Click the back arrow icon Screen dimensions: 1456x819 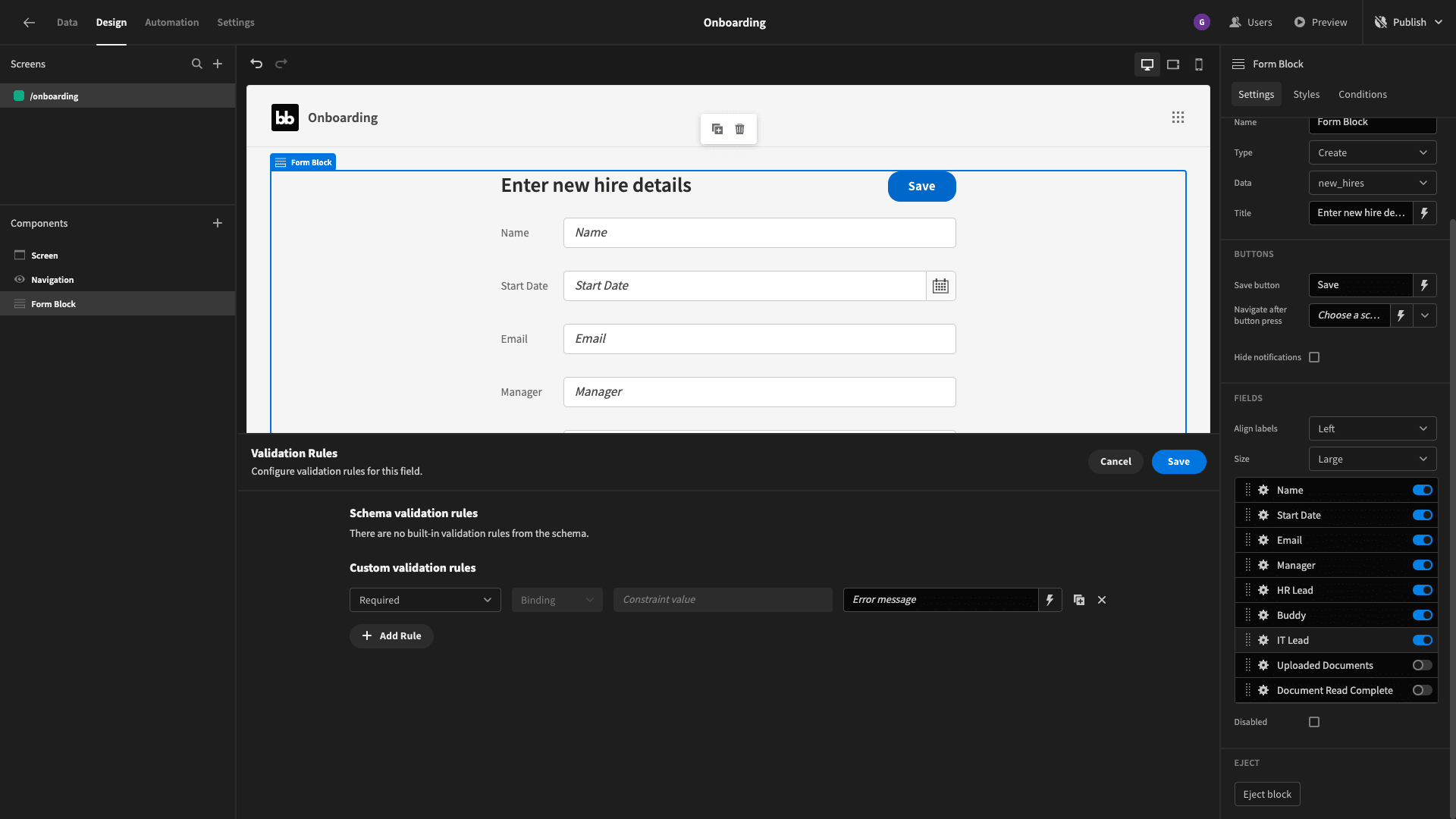click(x=29, y=23)
